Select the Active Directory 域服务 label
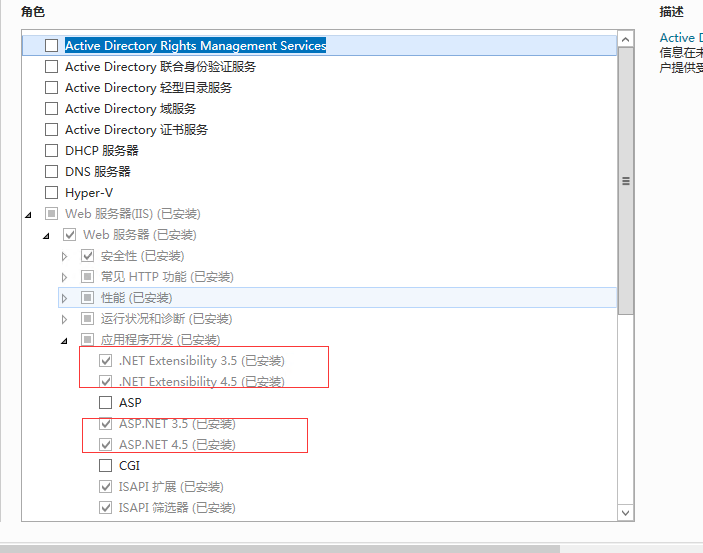Screen dimensions: 703x553 [130, 109]
